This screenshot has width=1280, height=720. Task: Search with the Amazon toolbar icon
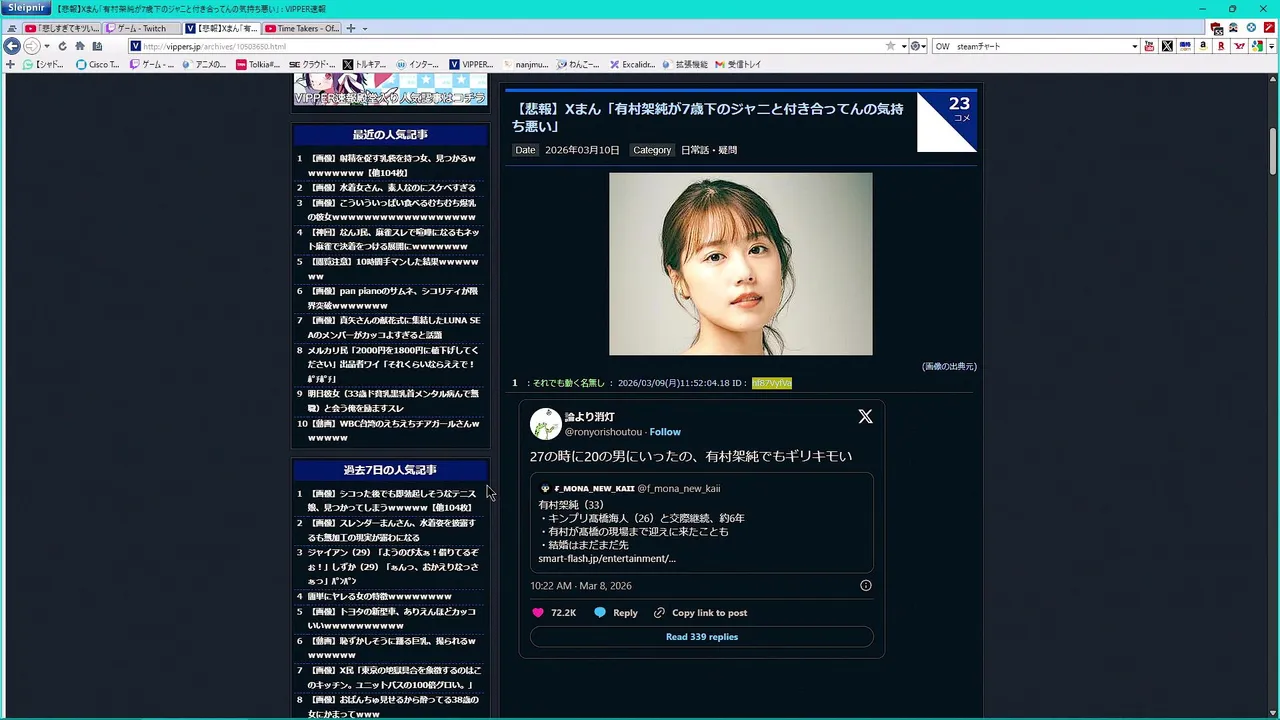[x=1203, y=46]
